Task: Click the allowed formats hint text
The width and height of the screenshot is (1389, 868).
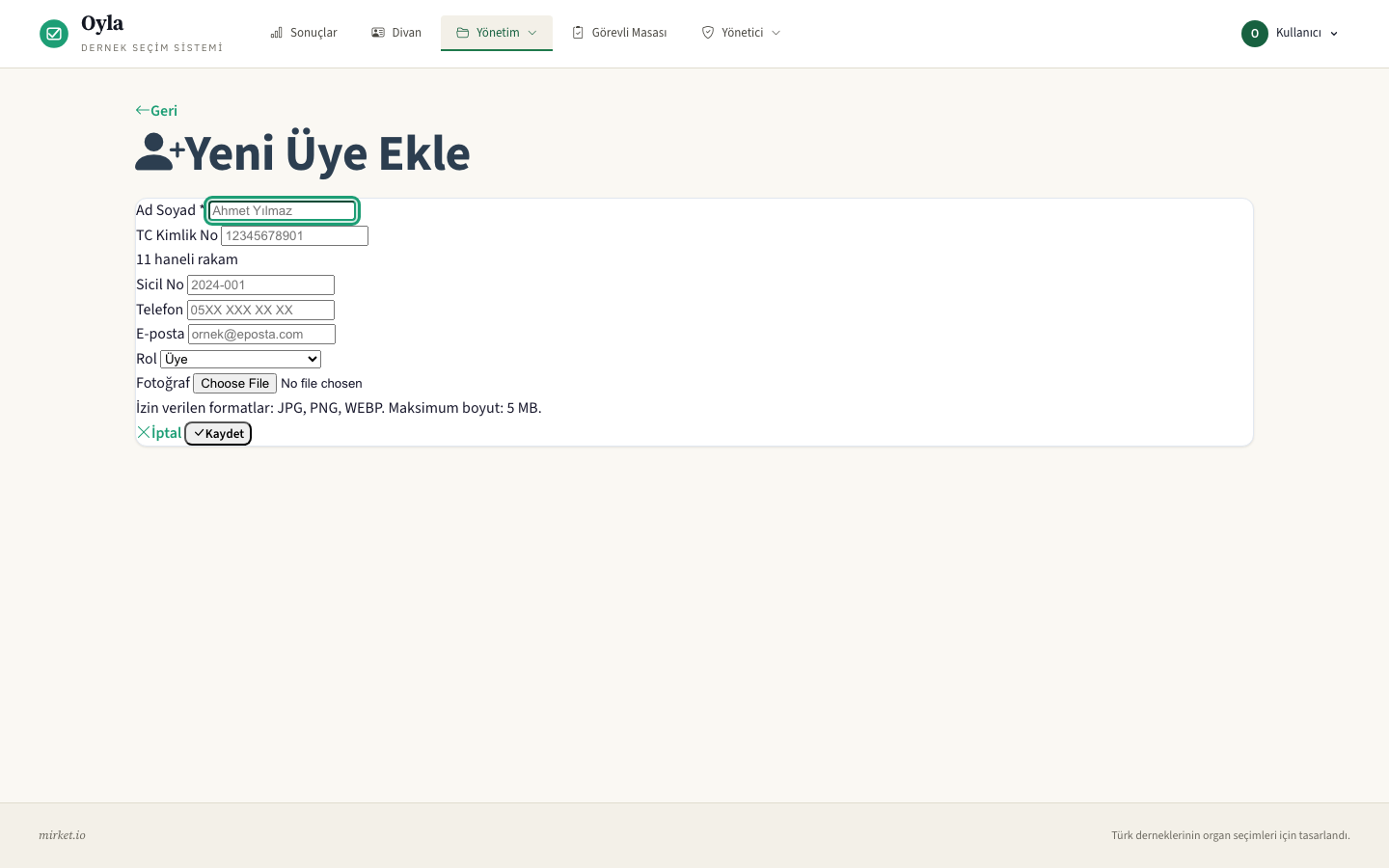Action: point(339,408)
